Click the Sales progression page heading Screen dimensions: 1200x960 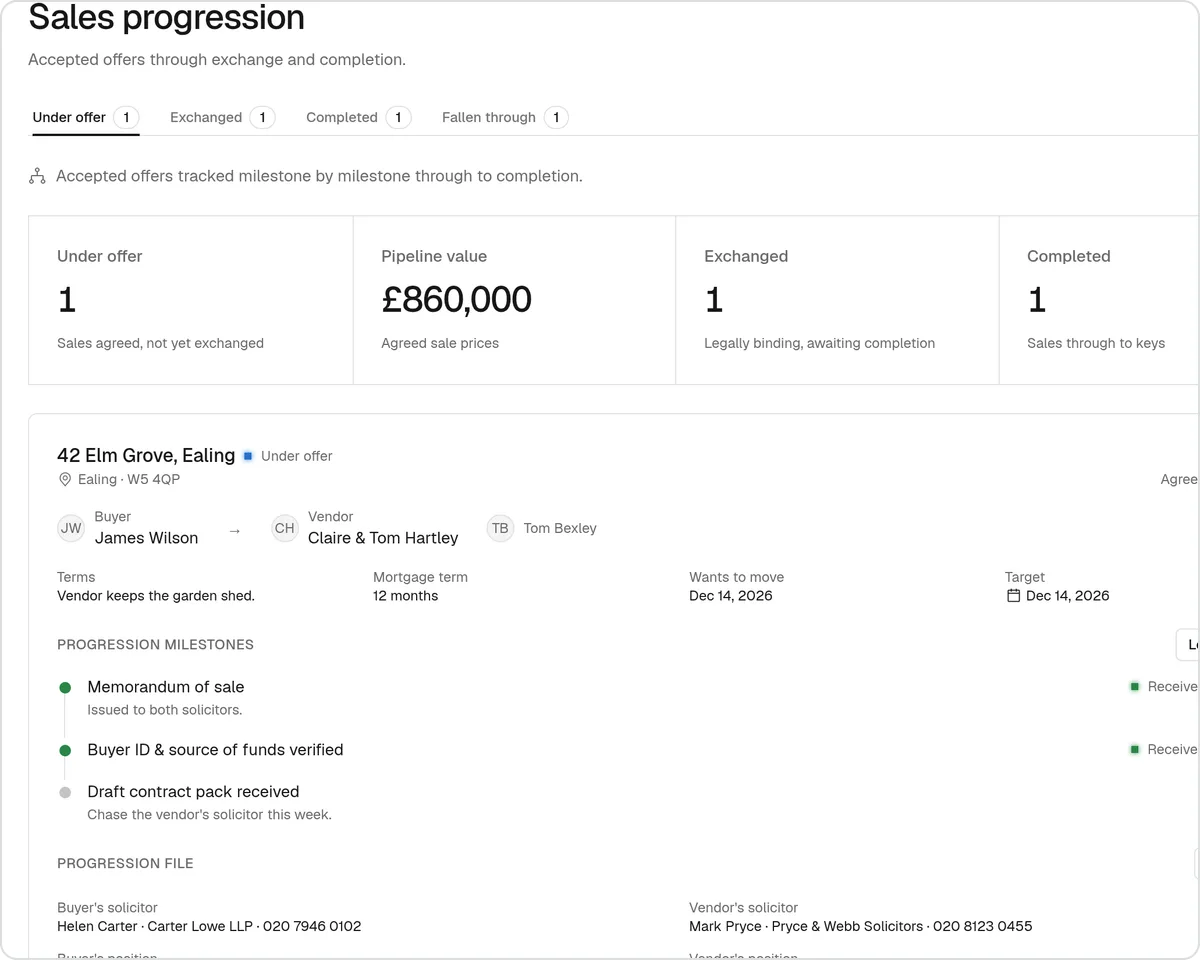[167, 17]
